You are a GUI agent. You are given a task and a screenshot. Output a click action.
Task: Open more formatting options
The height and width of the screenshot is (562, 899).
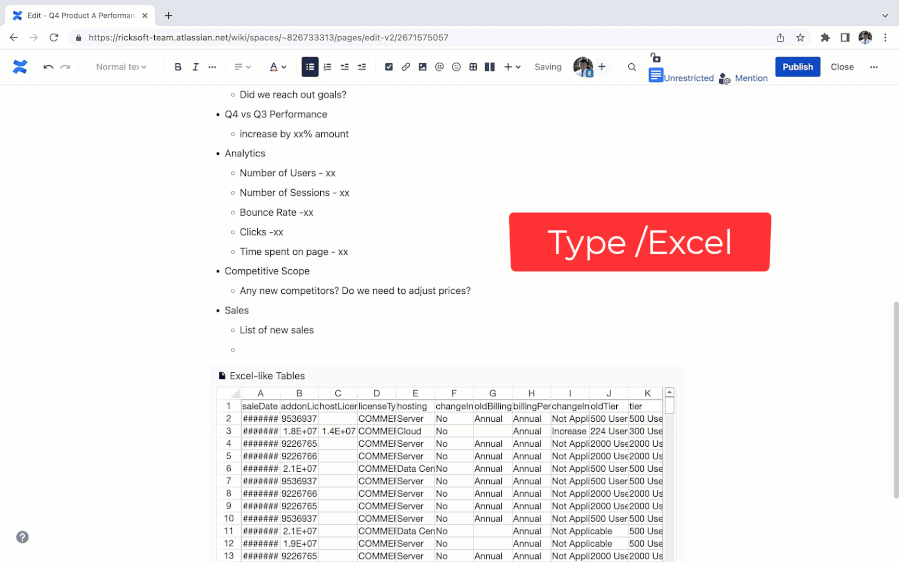[x=212, y=67]
